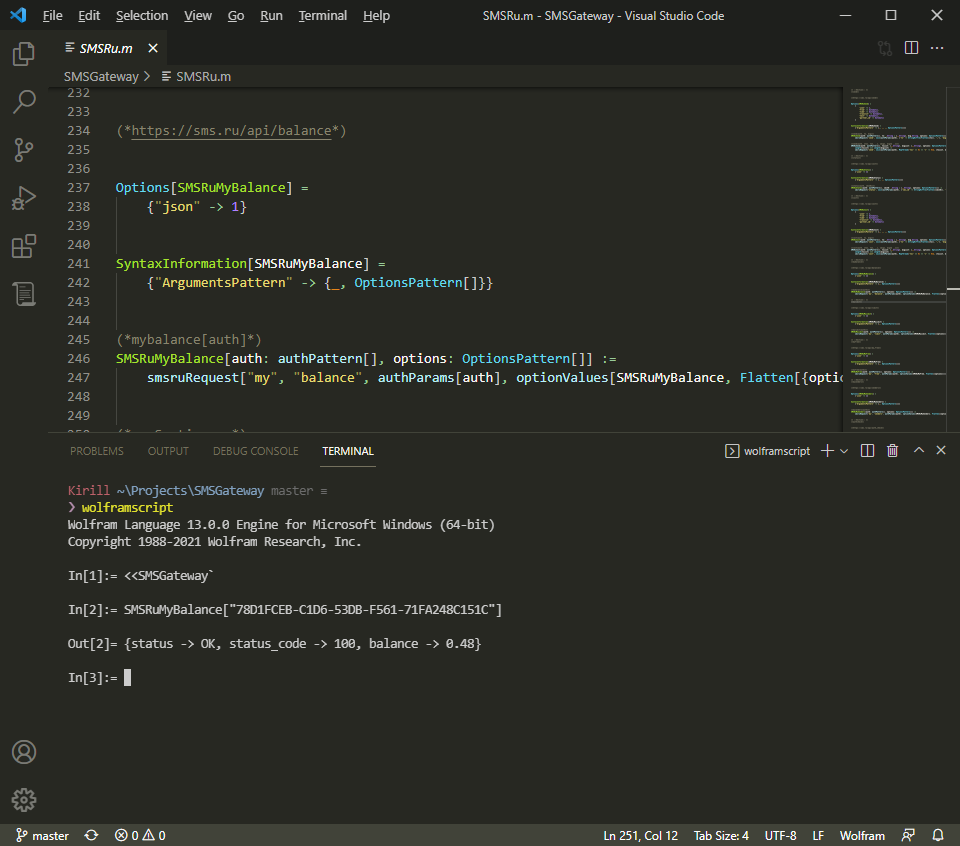Screen dimensions: 960x846
Task: Change indentation via Tab Size: 4
Action: (x=721, y=836)
